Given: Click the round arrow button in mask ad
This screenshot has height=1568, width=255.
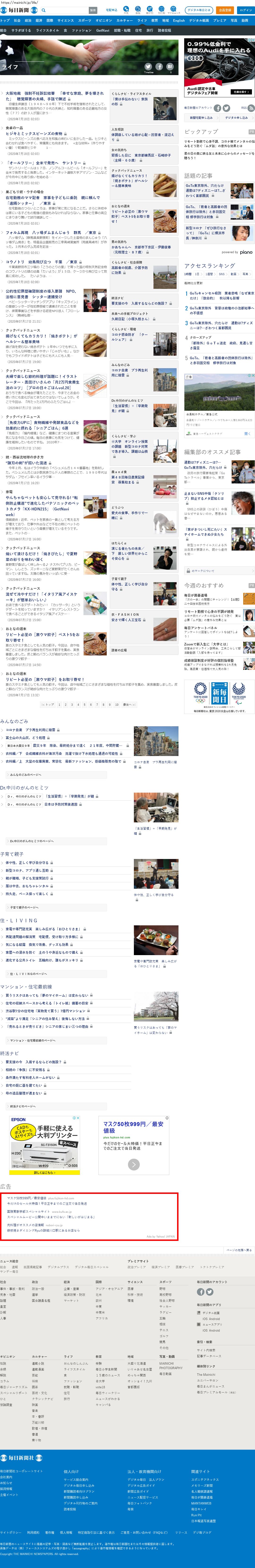Looking at the screenshot, I should point(134,1164).
